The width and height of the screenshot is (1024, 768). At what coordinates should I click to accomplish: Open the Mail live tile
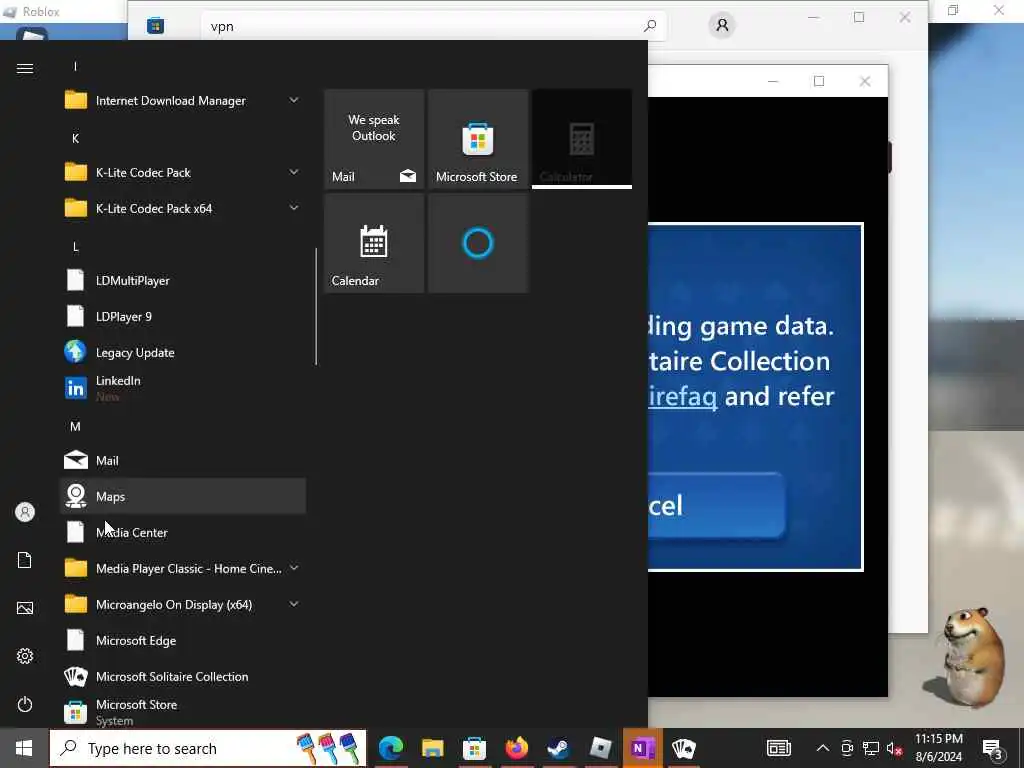coord(374,139)
